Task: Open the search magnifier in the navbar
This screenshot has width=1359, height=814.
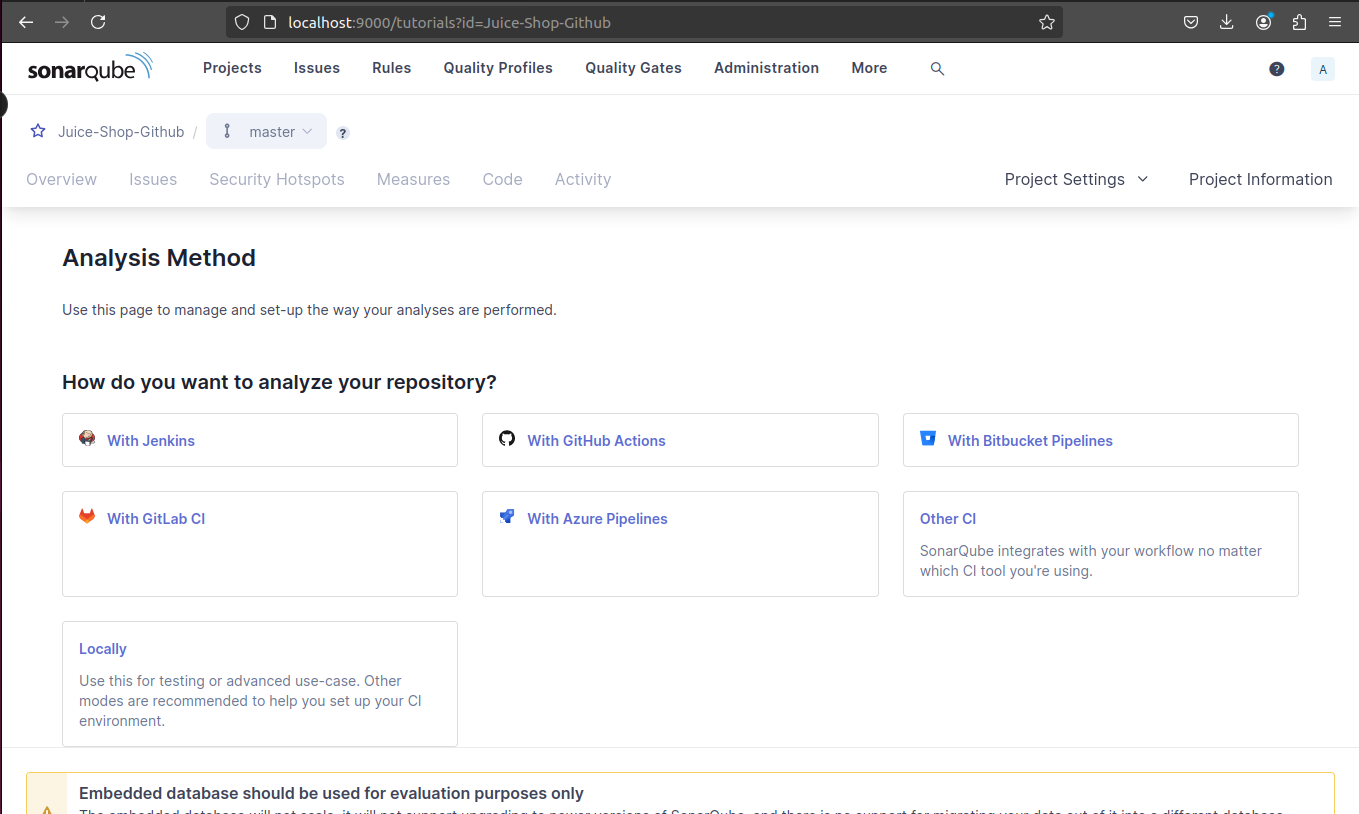Action: click(x=937, y=68)
